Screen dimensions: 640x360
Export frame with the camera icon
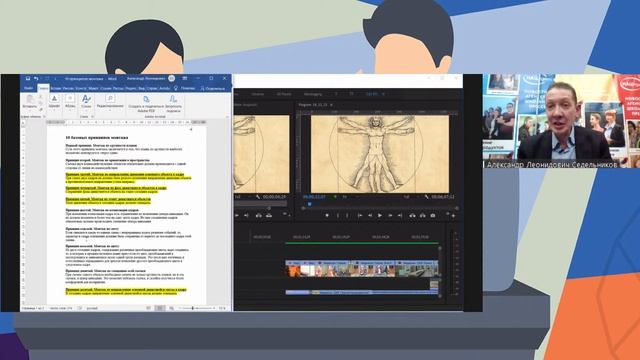[433, 216]
